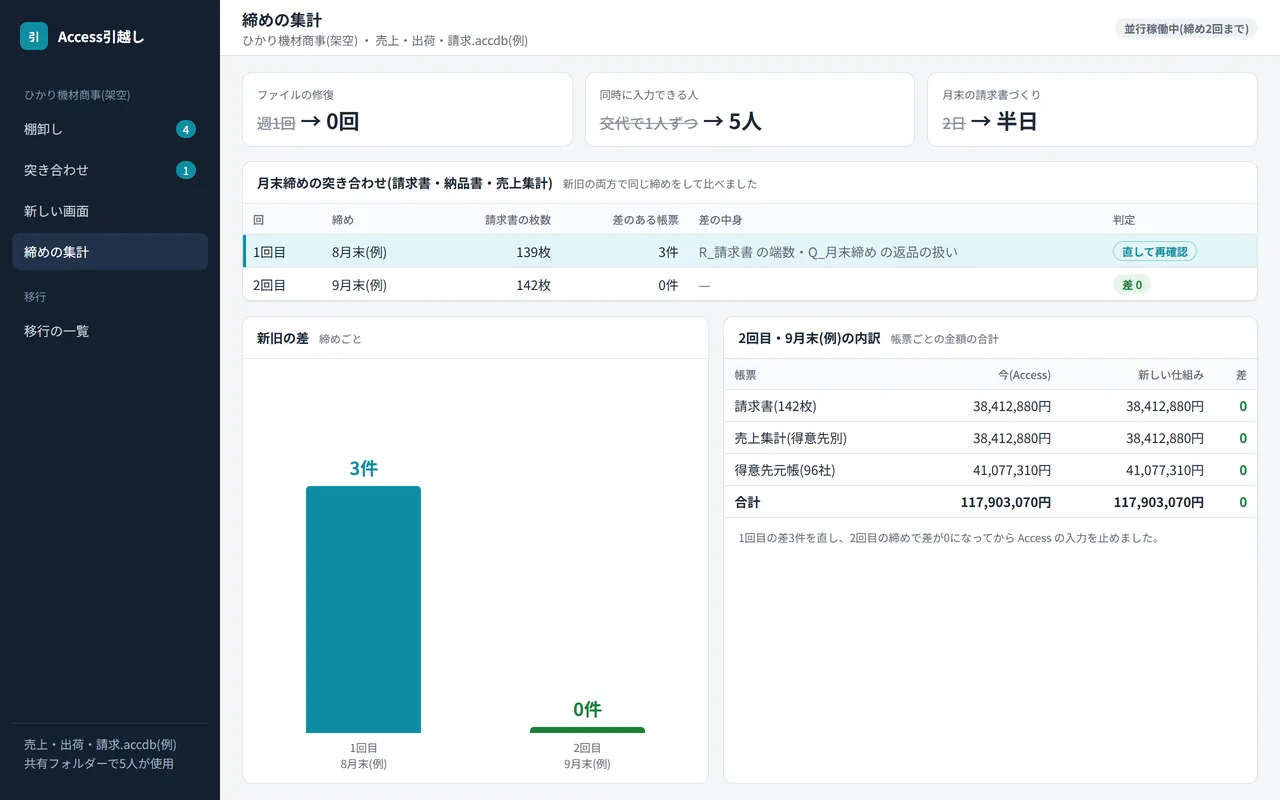Click the badge 4 beside 棚卸し
This screenshot has width=1280, height=800.
pyautogui.click(x=186, y=129)
